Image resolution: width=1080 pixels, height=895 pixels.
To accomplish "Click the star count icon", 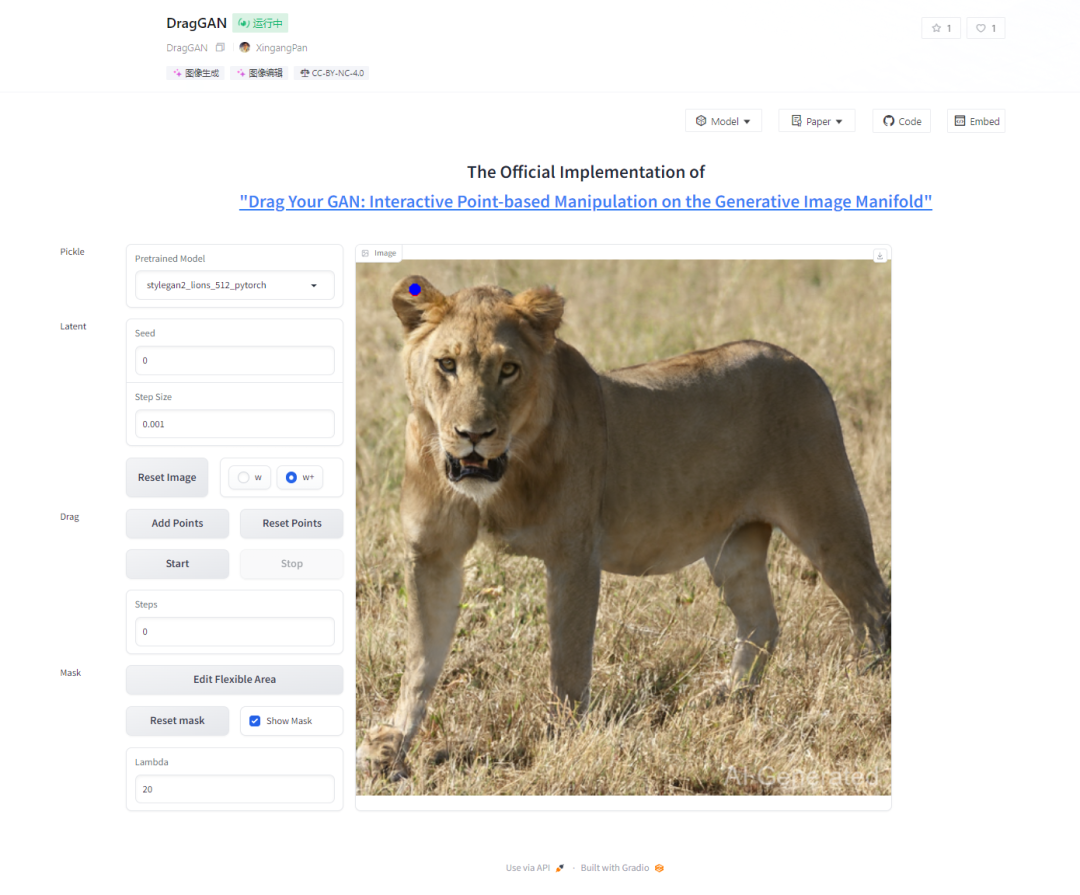I will pyautogui.click(x=937, y=28).
